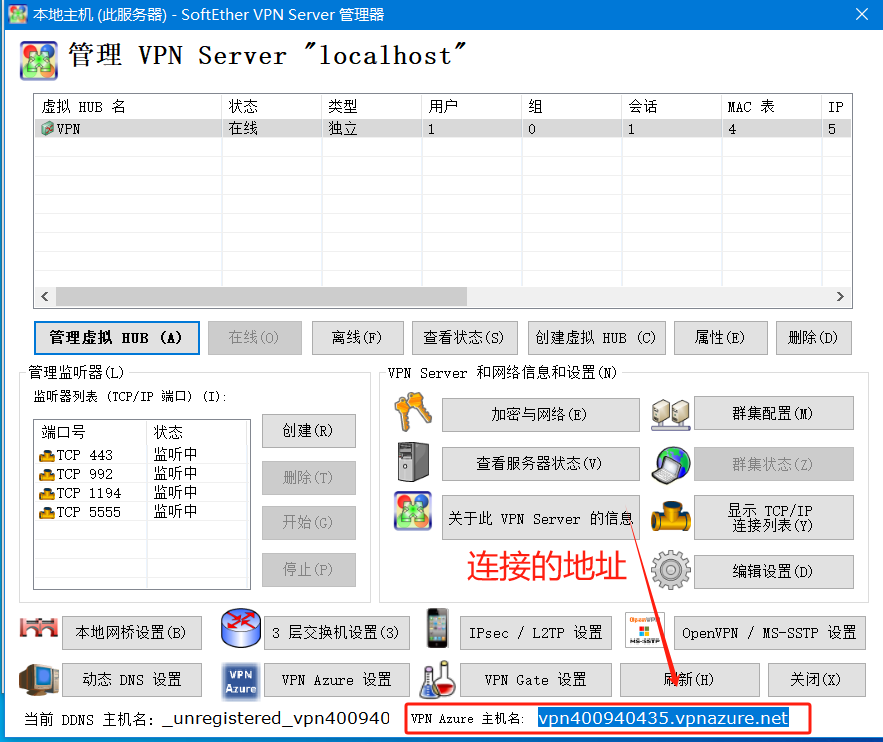Open 动态 DNS 设置

click(x=132, y=680)
